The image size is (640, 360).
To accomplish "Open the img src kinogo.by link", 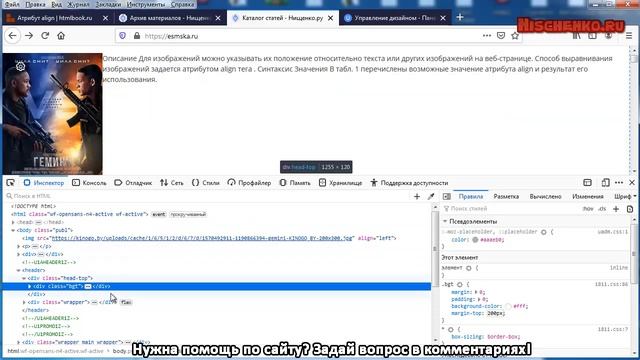I will click(x=202, y=238).
